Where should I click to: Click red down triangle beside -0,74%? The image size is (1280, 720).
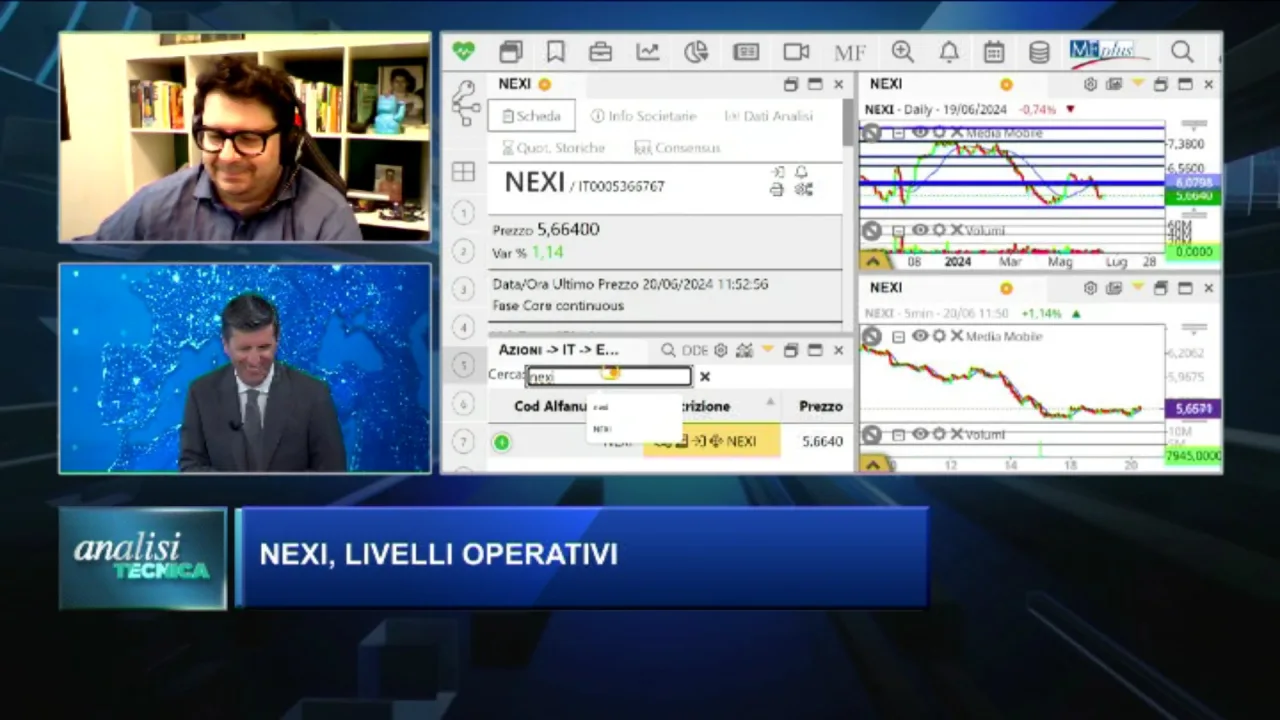click(1070, 109)
